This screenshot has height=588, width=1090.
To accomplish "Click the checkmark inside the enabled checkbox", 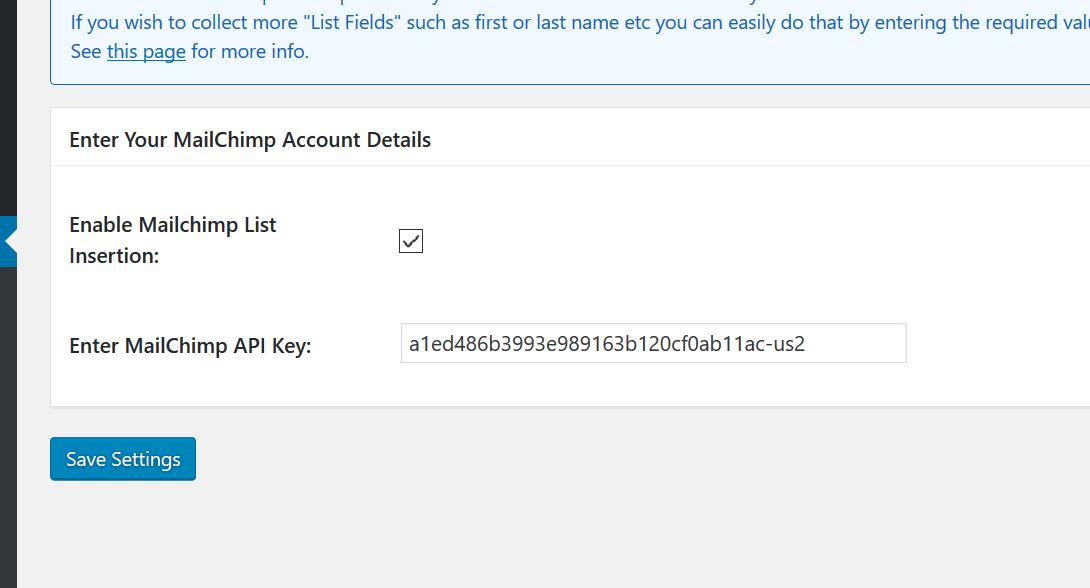I will pos(412,241).
